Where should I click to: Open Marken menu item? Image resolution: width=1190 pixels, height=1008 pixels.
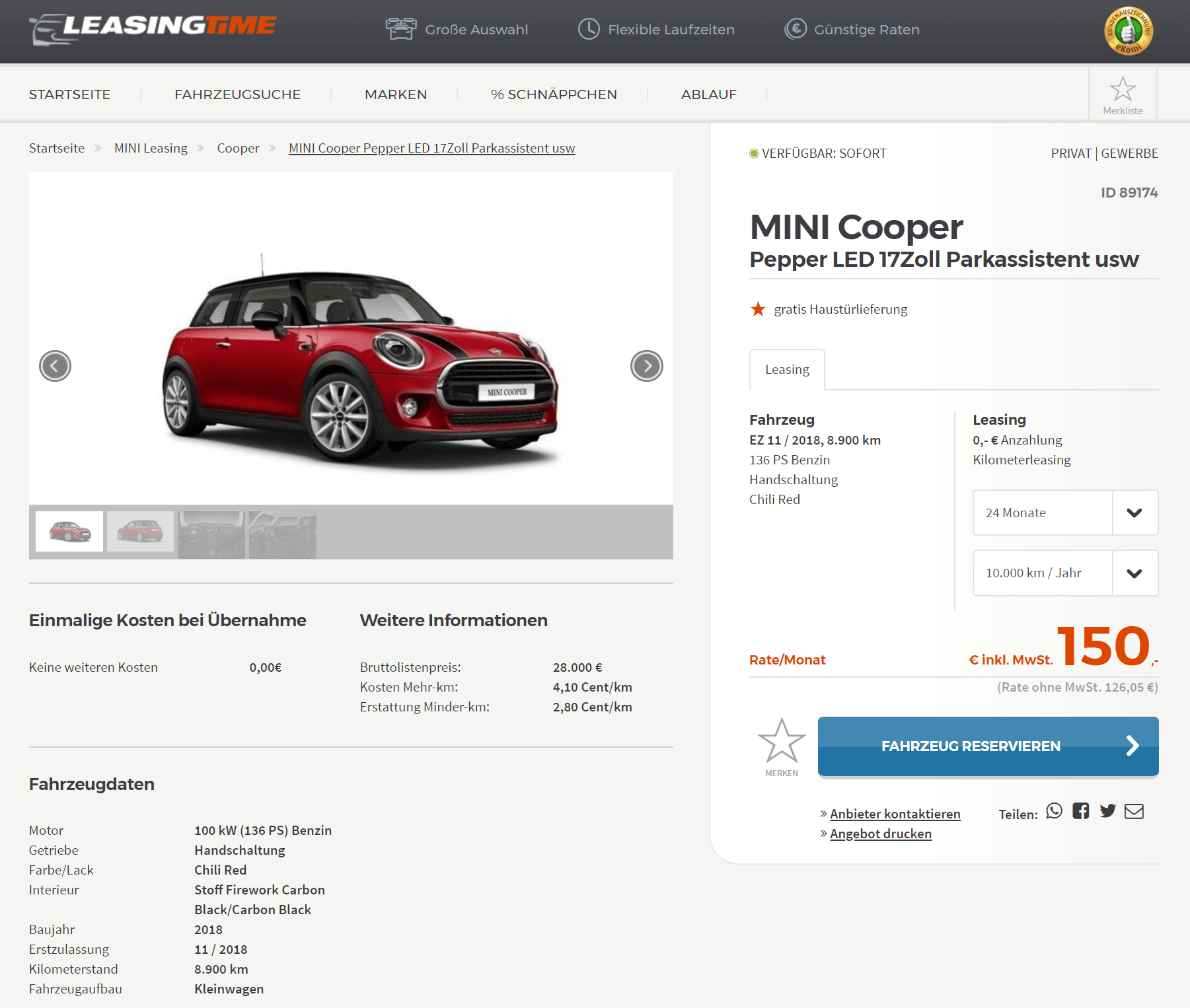click(x=396, y=94)
